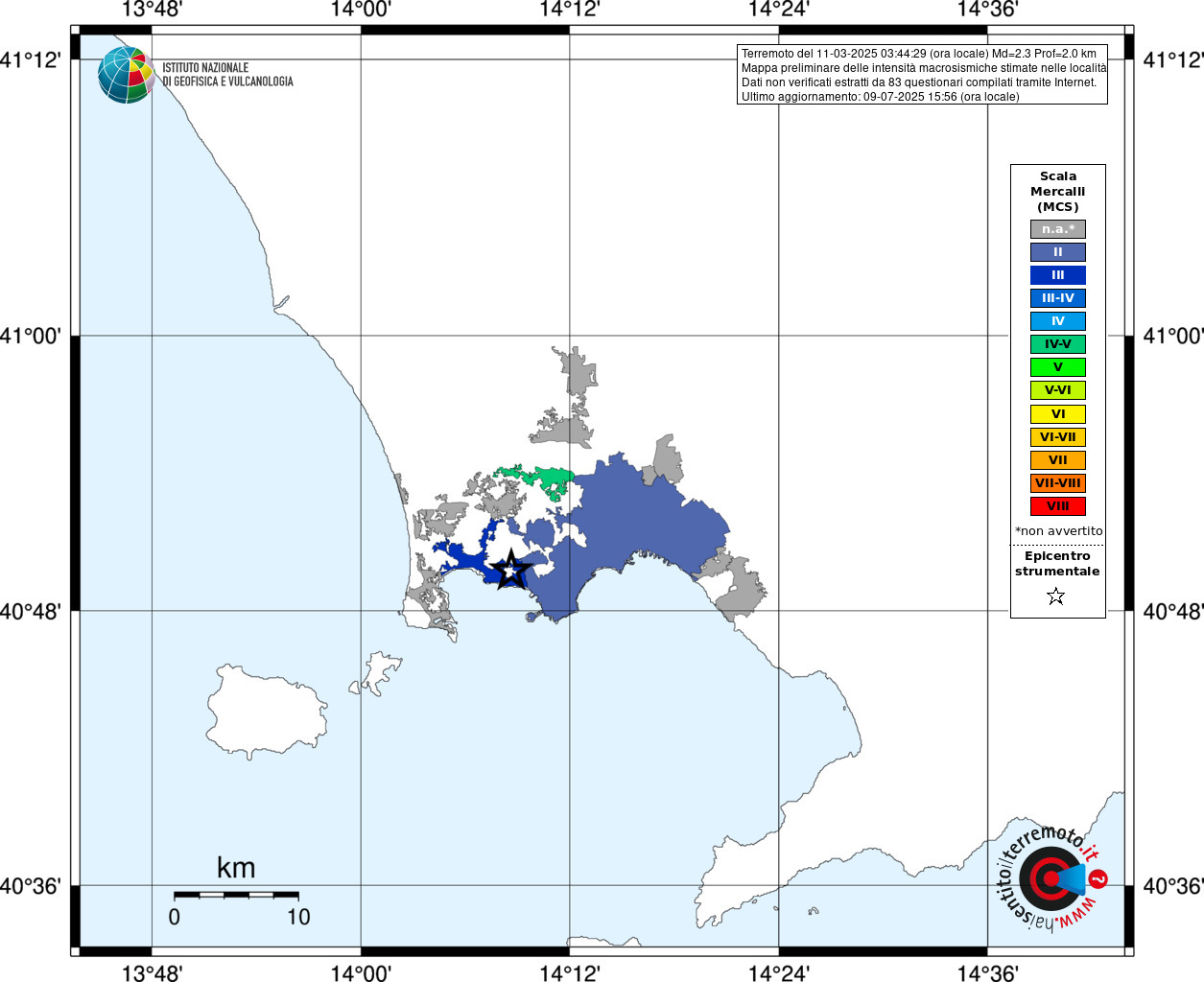Image resolution: width=1204 pixels, height=982 pixels.
Task: Click the right axis 41°12' label
Action: tap(1173, 59)
